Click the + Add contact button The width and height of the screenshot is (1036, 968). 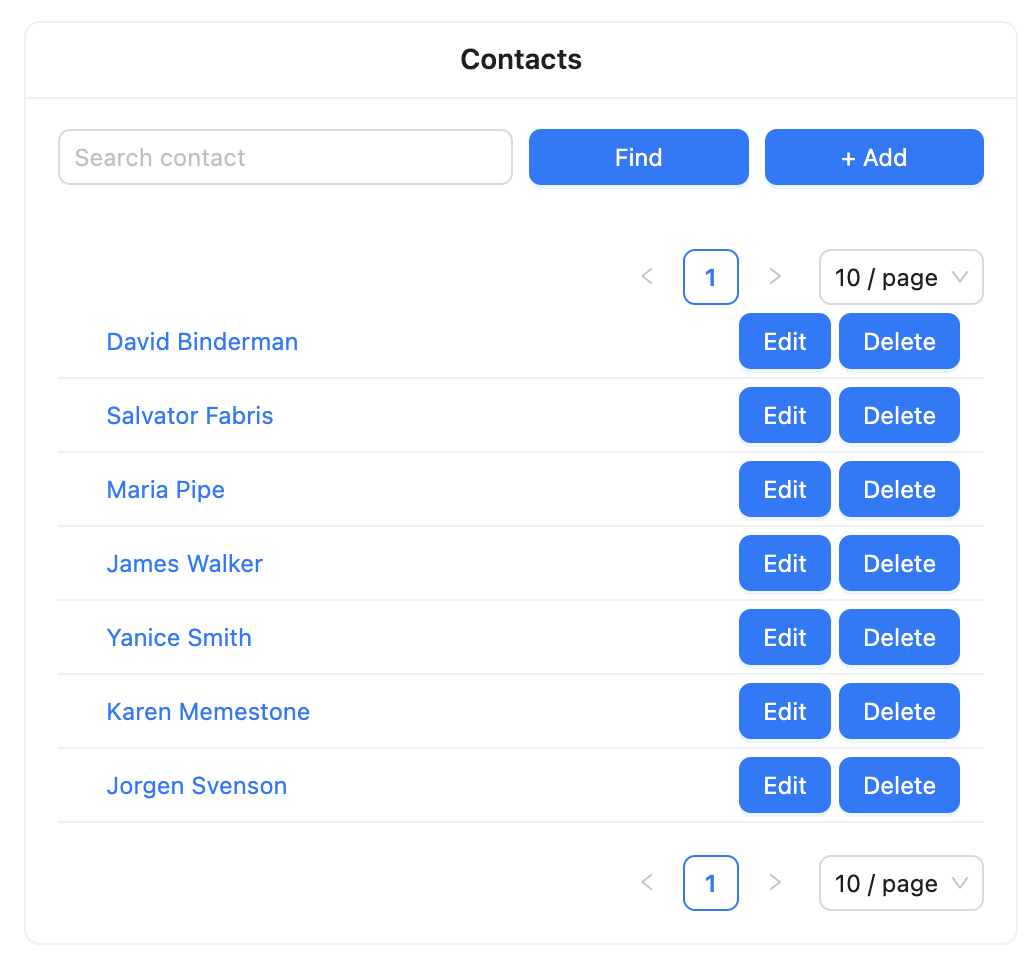click(x=874, y=157)
